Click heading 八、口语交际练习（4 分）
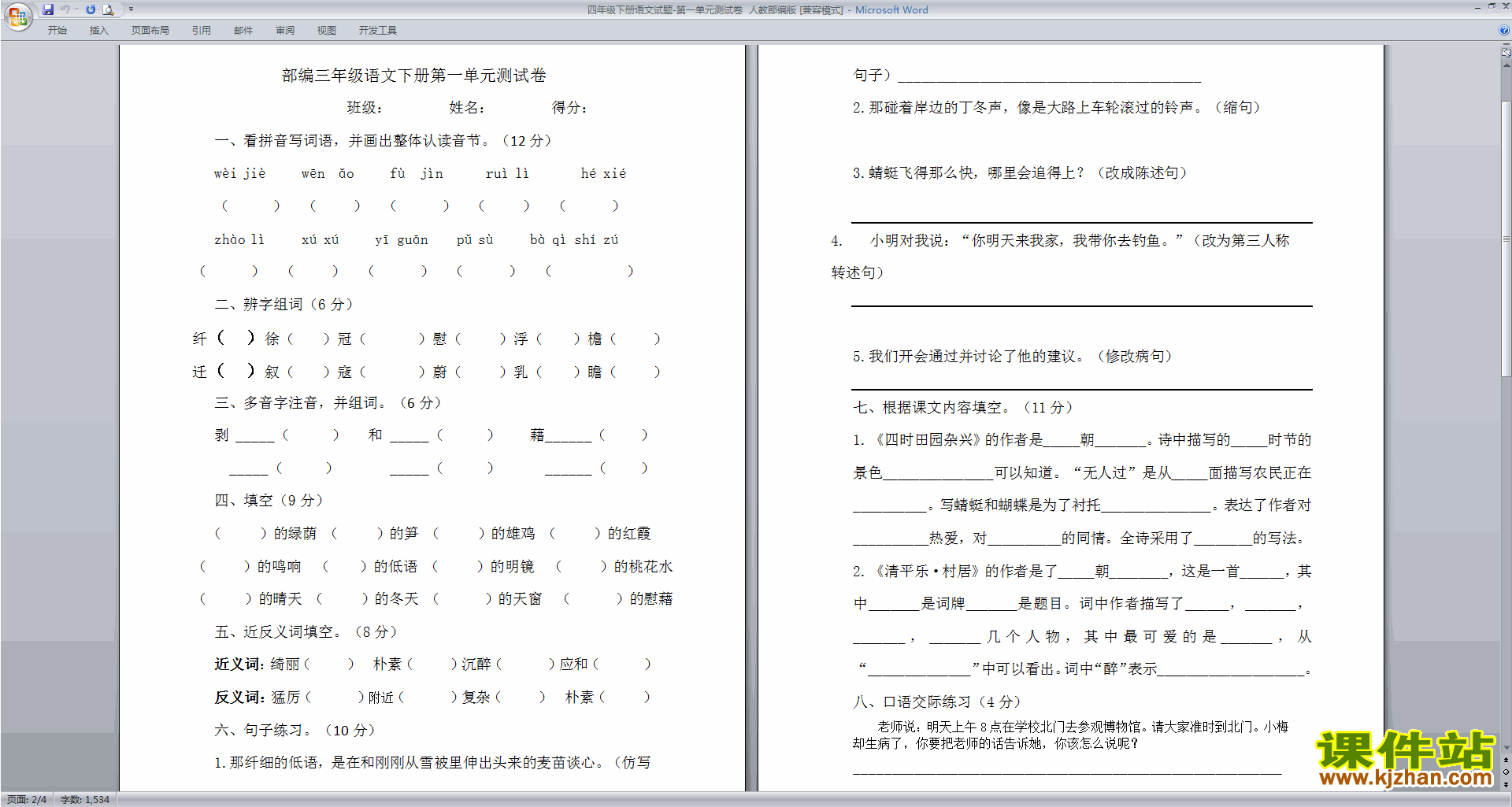 938,702
